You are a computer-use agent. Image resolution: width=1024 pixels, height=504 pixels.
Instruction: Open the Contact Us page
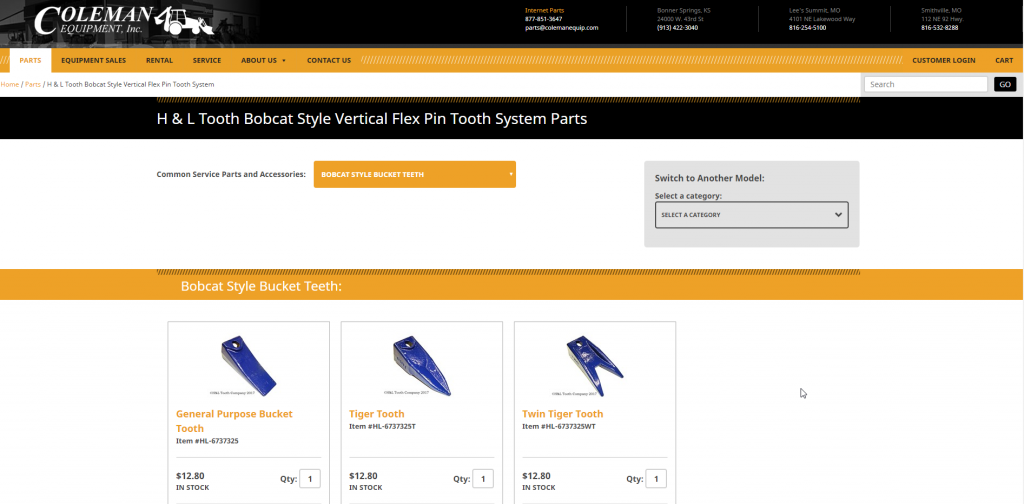coord(328,60)
